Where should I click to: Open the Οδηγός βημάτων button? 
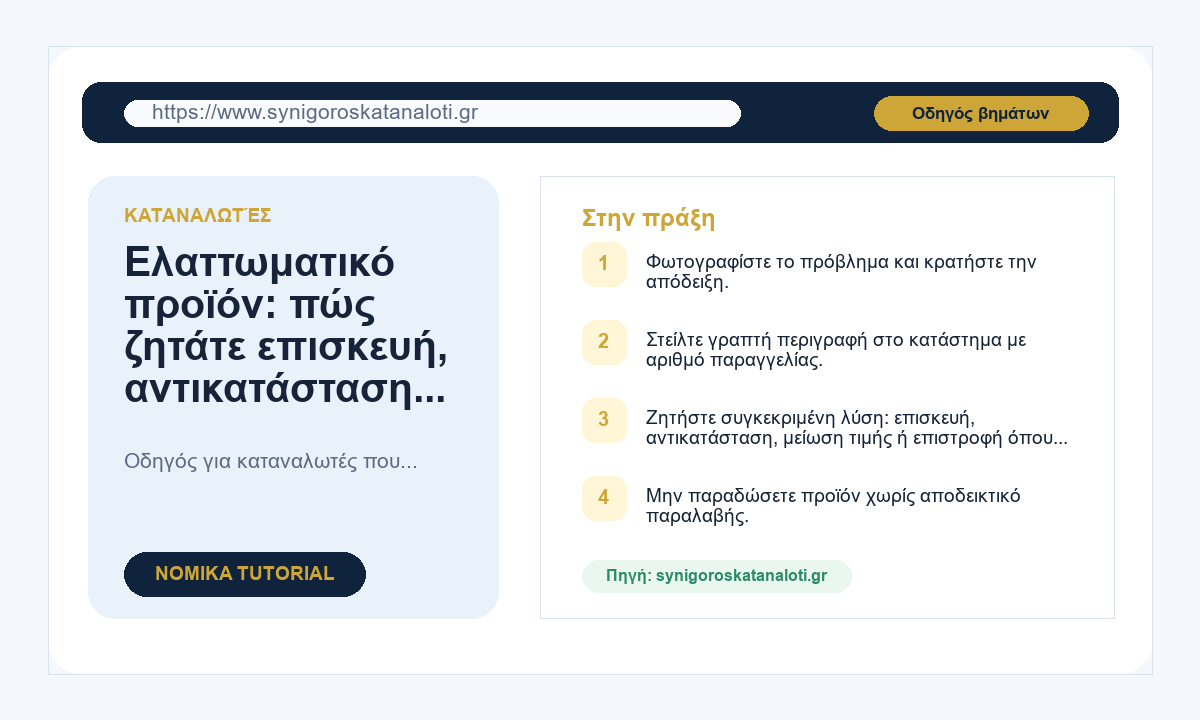(981, 113)
